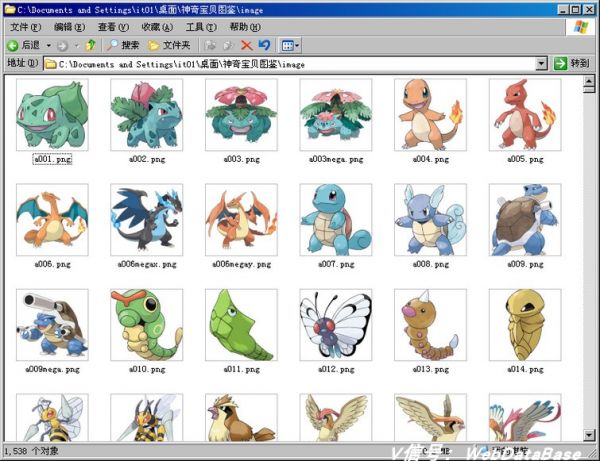Click the scrollbar up arrow
Viewport: 600px width, 461px height.
click(x=589, y=81)
